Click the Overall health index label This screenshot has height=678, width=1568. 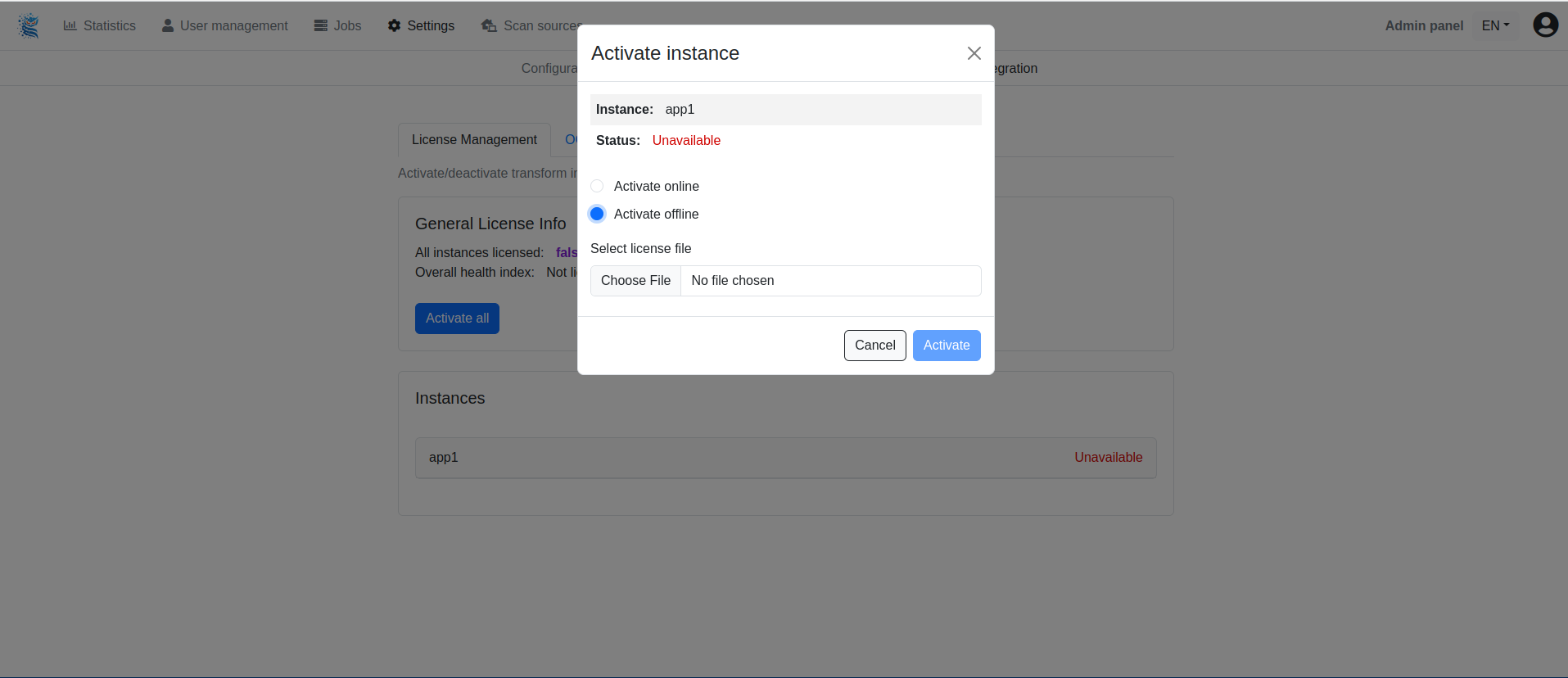coord(474,273)
